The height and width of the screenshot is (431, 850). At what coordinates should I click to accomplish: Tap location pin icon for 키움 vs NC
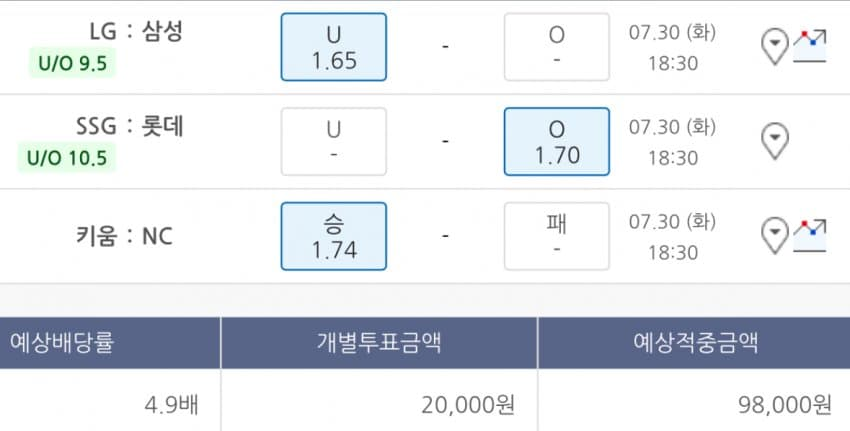(775, 235)
